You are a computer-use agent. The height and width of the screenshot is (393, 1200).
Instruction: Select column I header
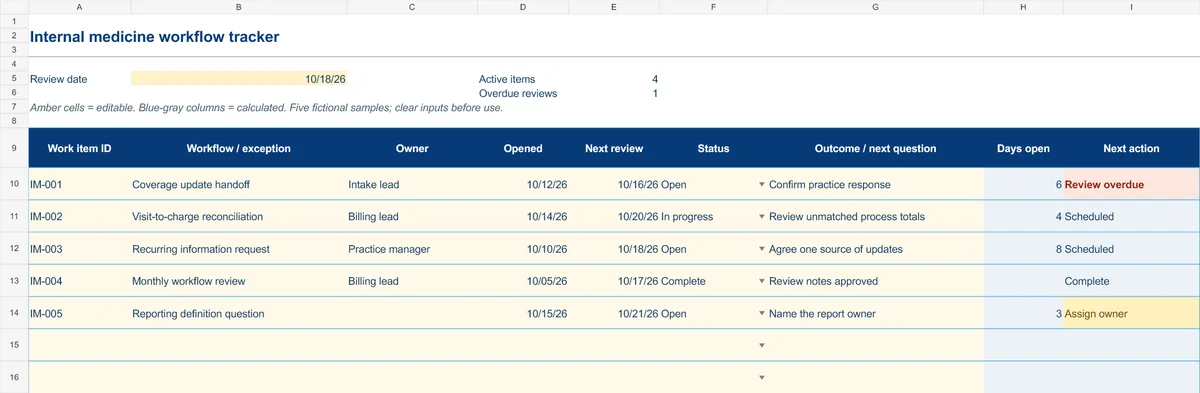pyautogui.click(x=1131, y=7)
